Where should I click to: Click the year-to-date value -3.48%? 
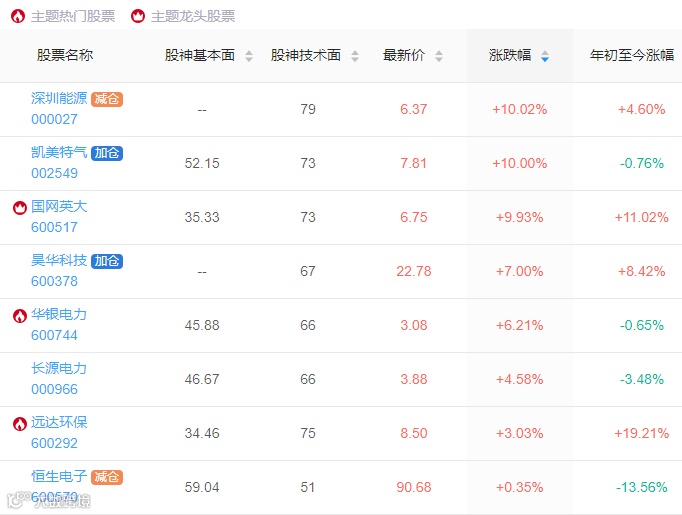click(x=642, y=379)
